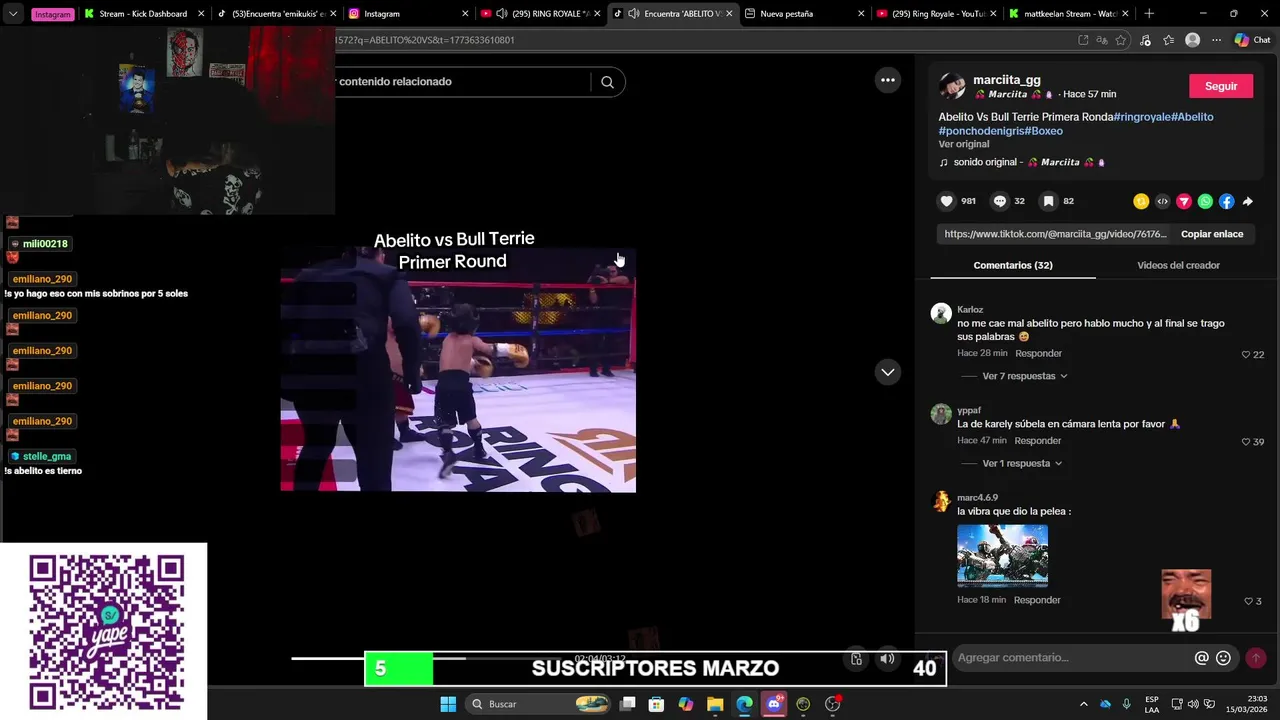Click the search magnifier in related content bar
The width and height of the screenshot is (1280, 720).
click(607, 82)
